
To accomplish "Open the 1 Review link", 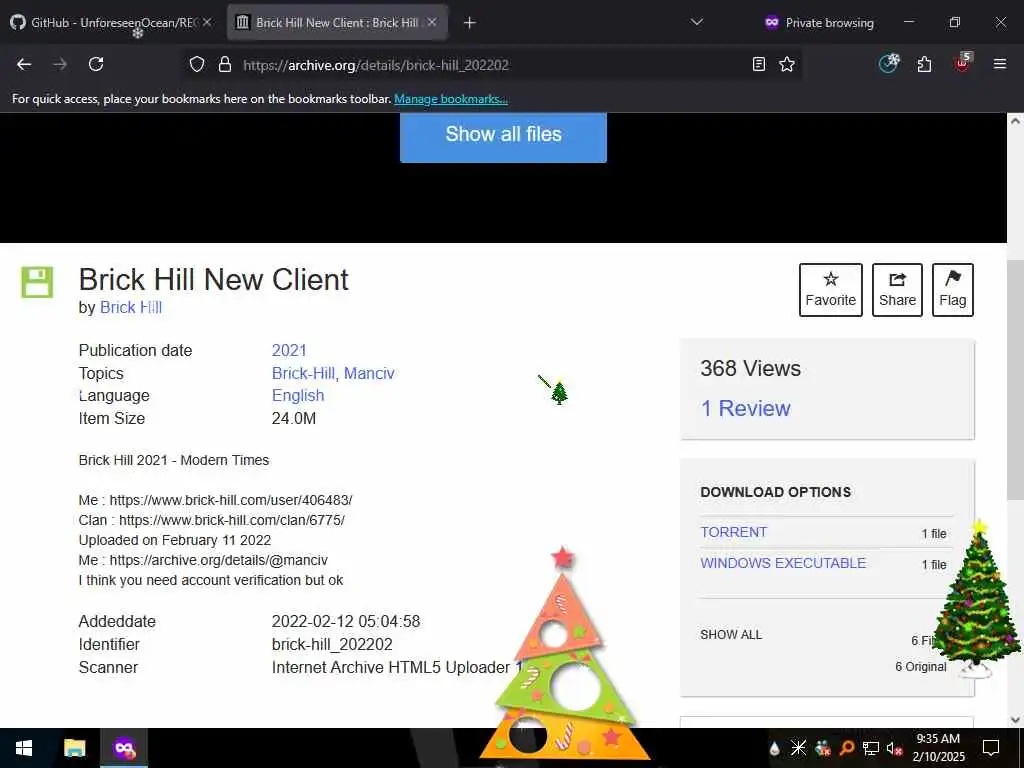I will [x=745, y=409].
